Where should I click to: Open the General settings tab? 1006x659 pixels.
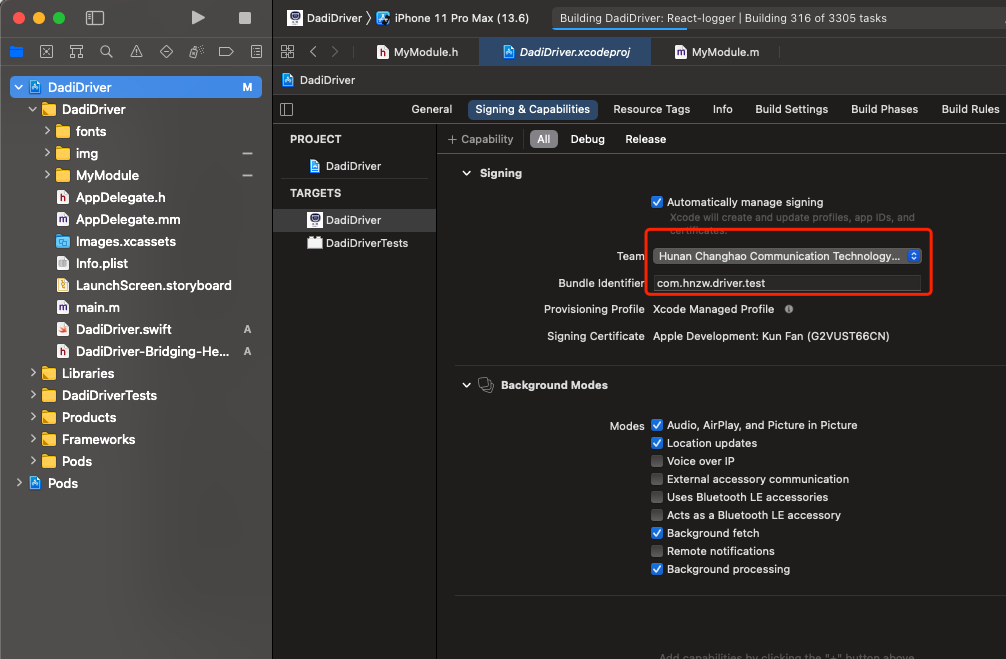432,110
